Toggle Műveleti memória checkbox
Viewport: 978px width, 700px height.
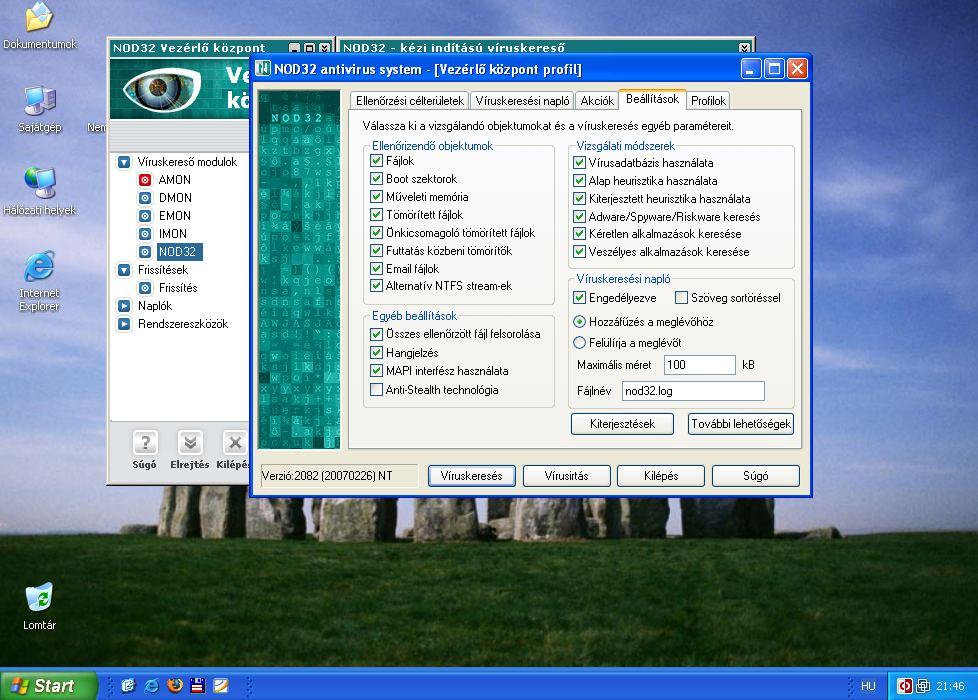click(x=376, y=197)
